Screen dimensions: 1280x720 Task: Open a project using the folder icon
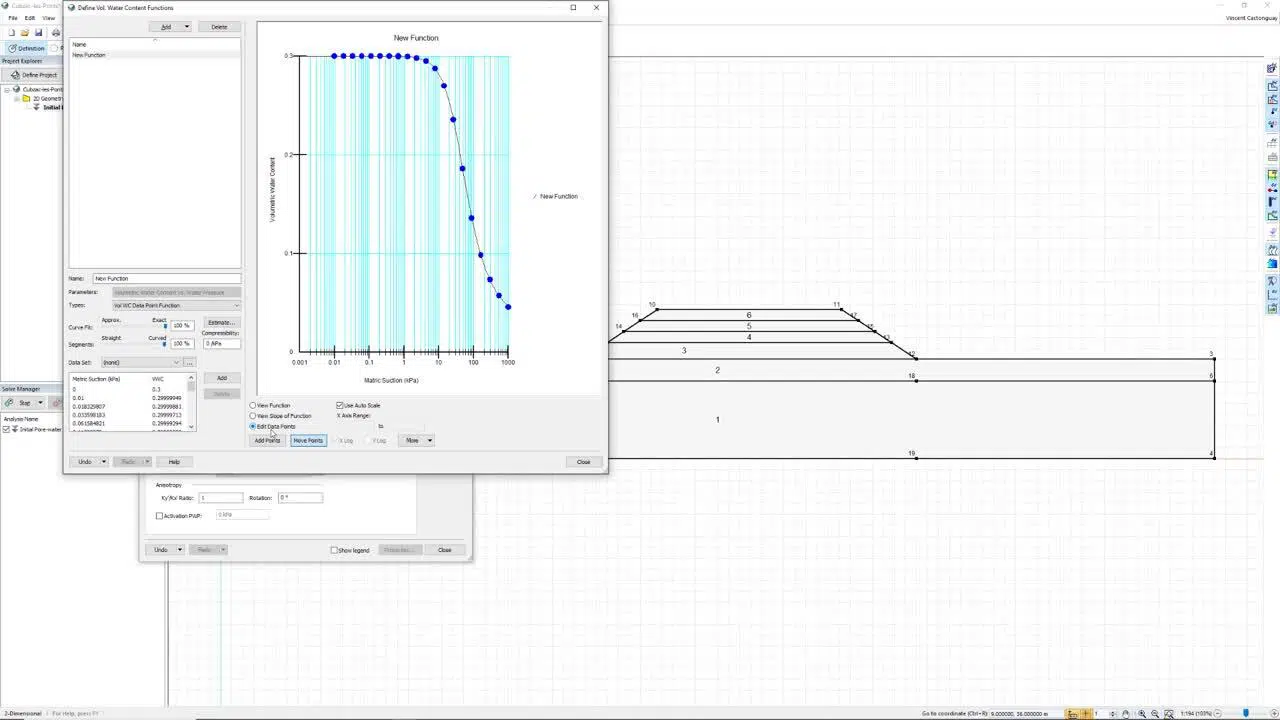24,33
